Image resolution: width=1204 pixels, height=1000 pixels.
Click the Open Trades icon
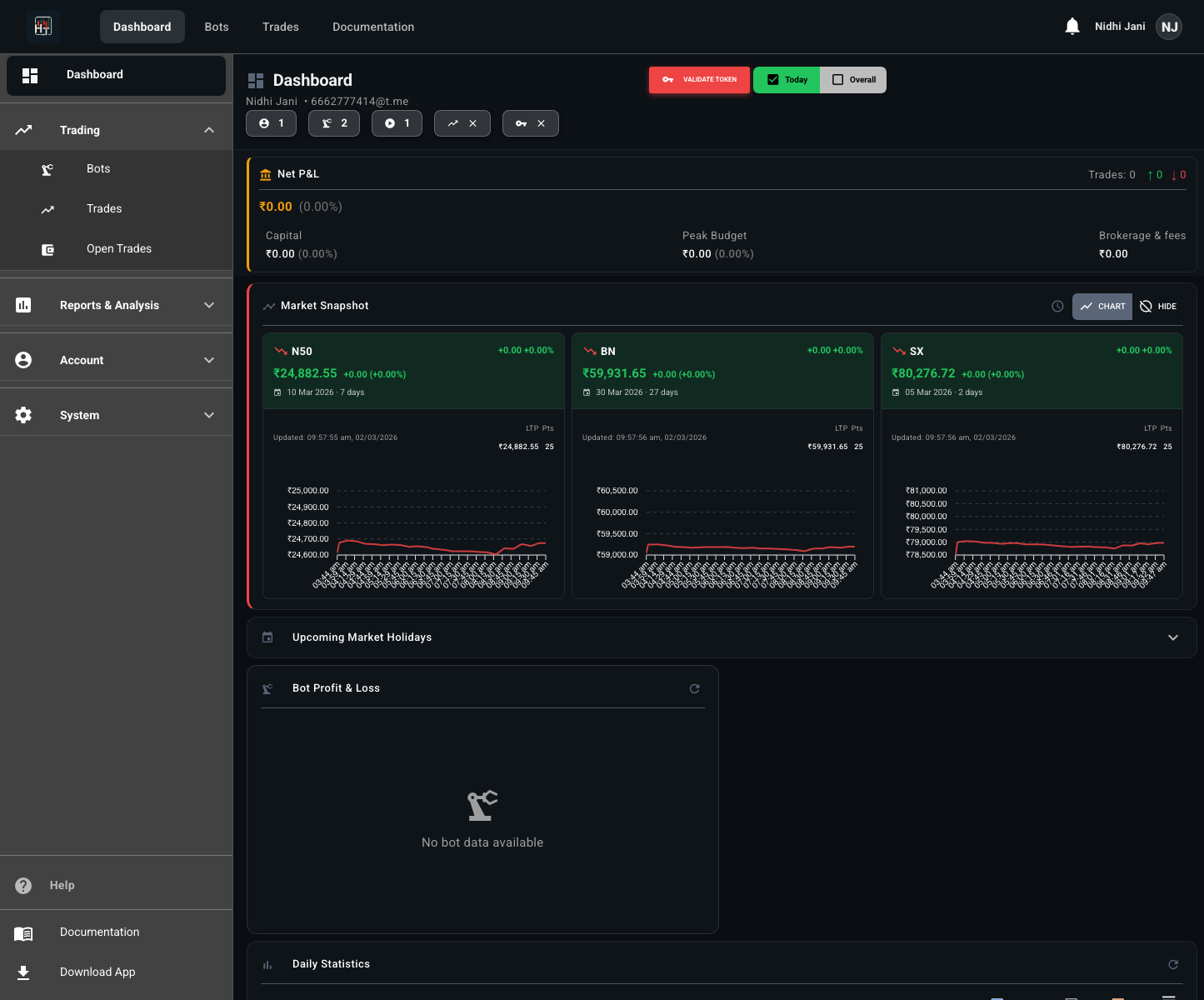(47, 248)
